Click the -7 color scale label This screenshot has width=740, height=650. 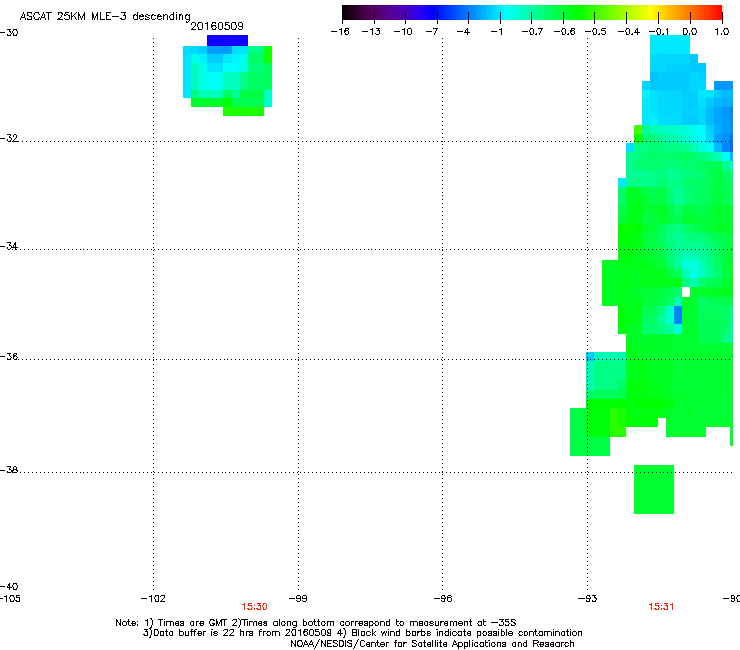pyautogui.click(x=432, y=32)
